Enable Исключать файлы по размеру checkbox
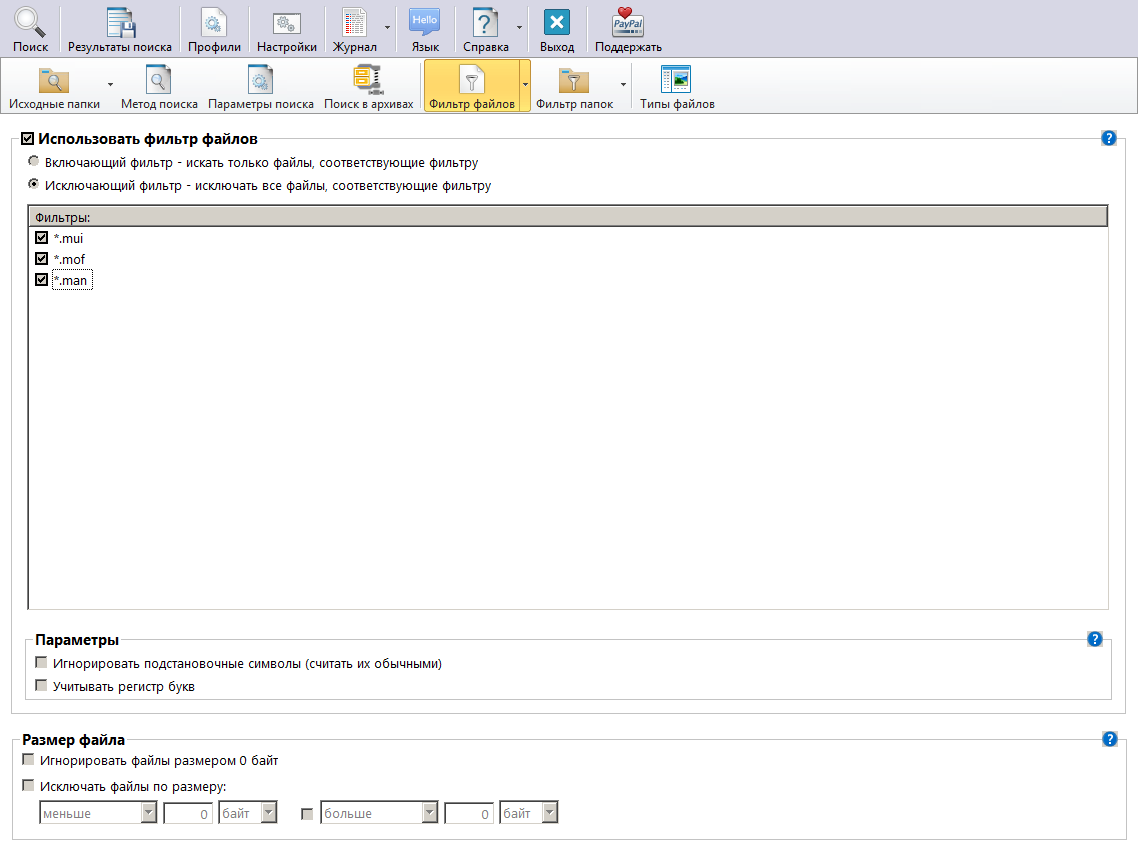 [28, 785]
